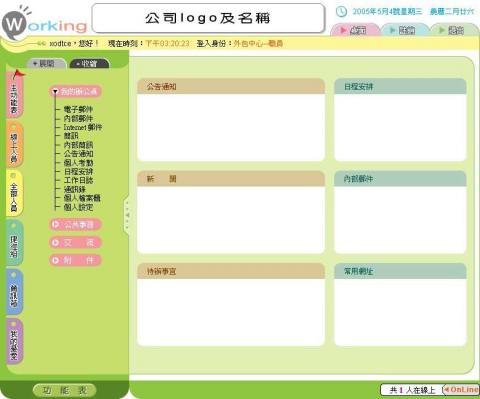Select the orange 線上人員 vertical tab
This screenshot has height=399, width=480.
coord(14,145)
